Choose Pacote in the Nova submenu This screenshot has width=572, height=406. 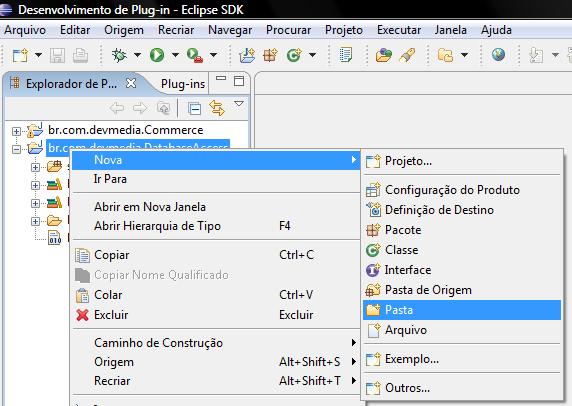coord(462,230)
